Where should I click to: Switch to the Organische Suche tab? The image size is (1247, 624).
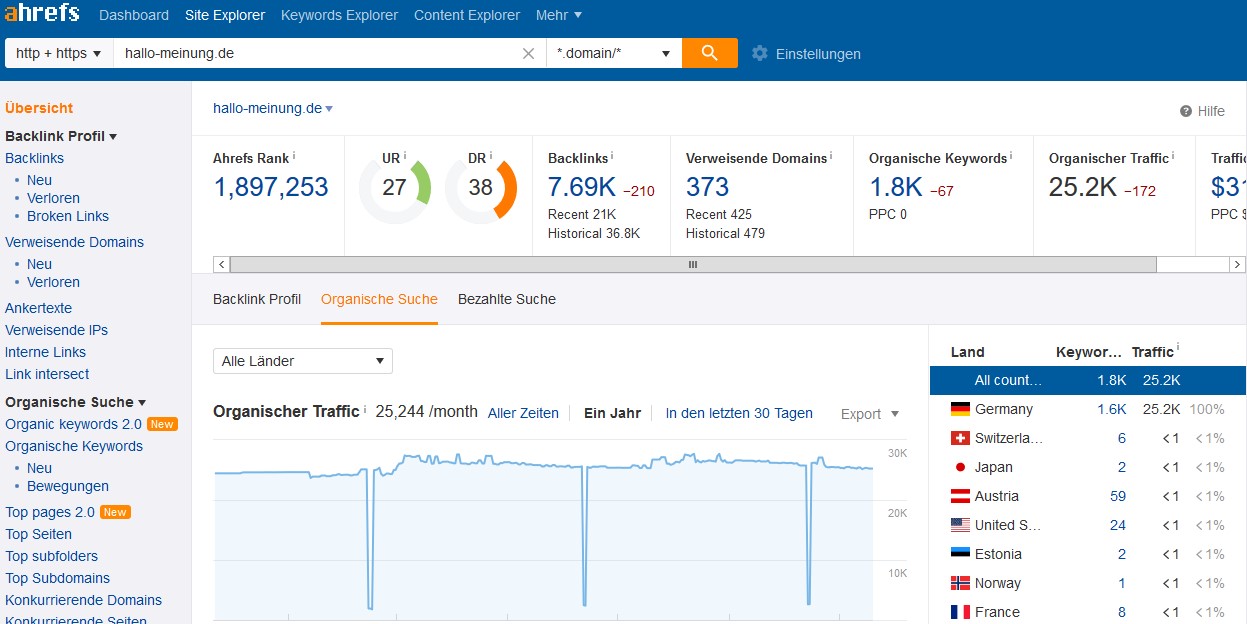pyautogui.click(x=379, y=299)
